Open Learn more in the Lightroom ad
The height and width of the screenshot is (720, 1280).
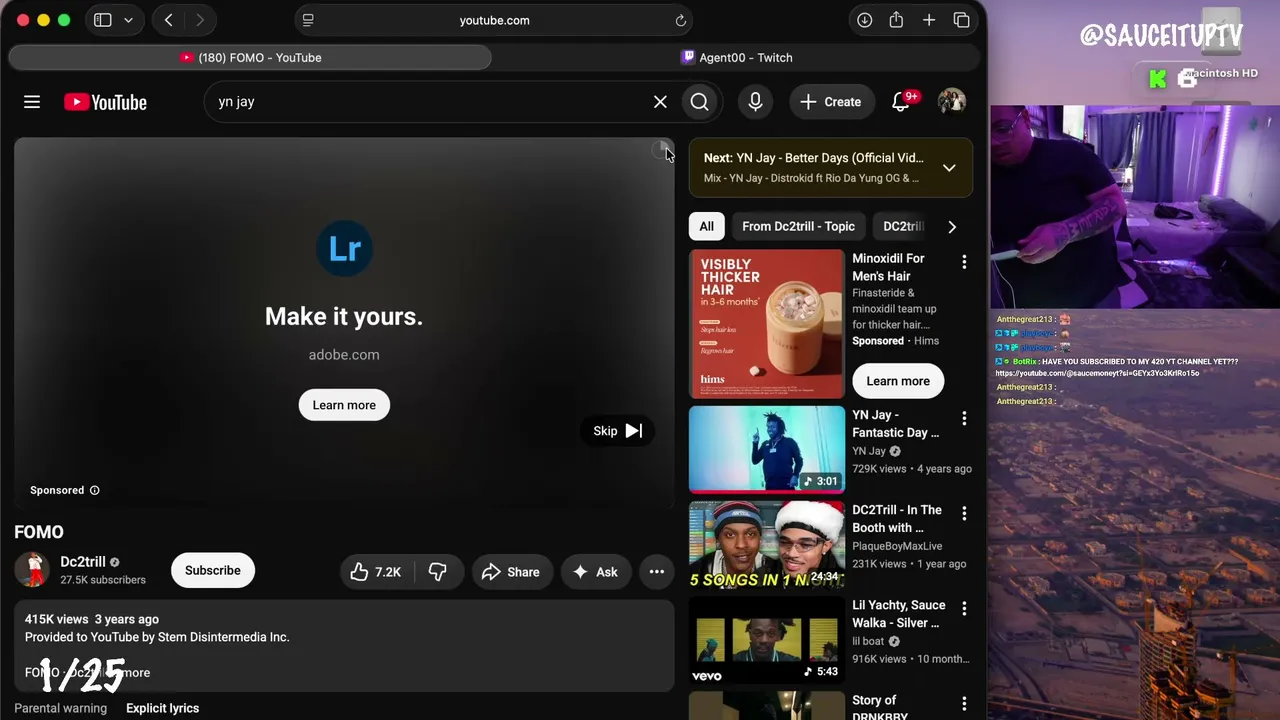(x=344, y=405)
